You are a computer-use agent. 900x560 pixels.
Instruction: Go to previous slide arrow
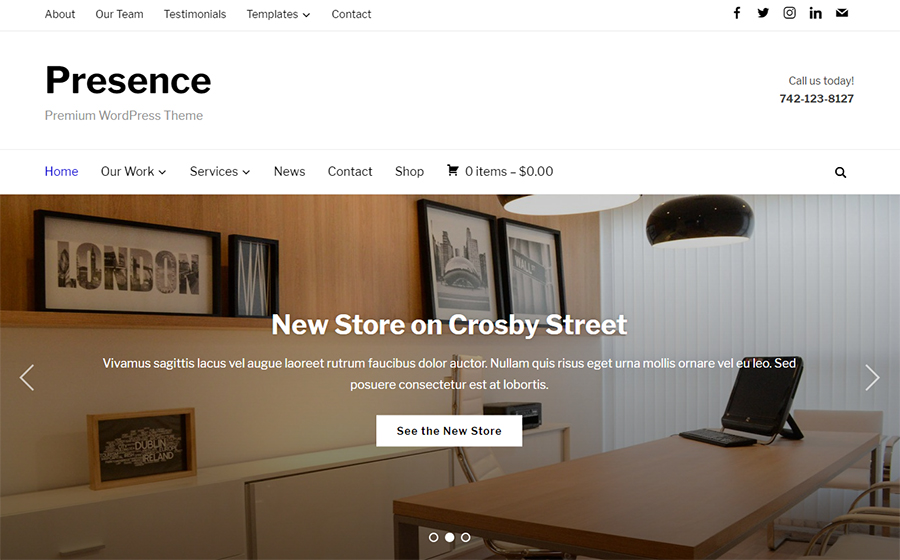(x=27, y=378)
